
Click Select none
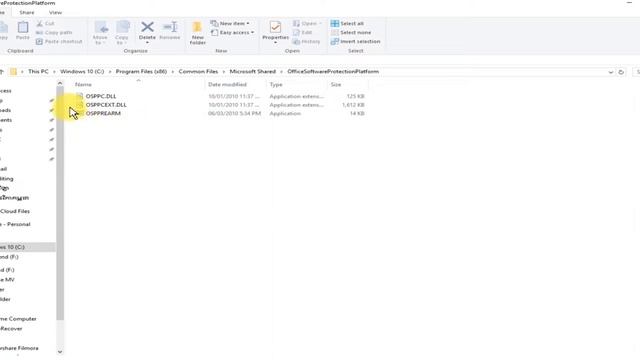351,33
